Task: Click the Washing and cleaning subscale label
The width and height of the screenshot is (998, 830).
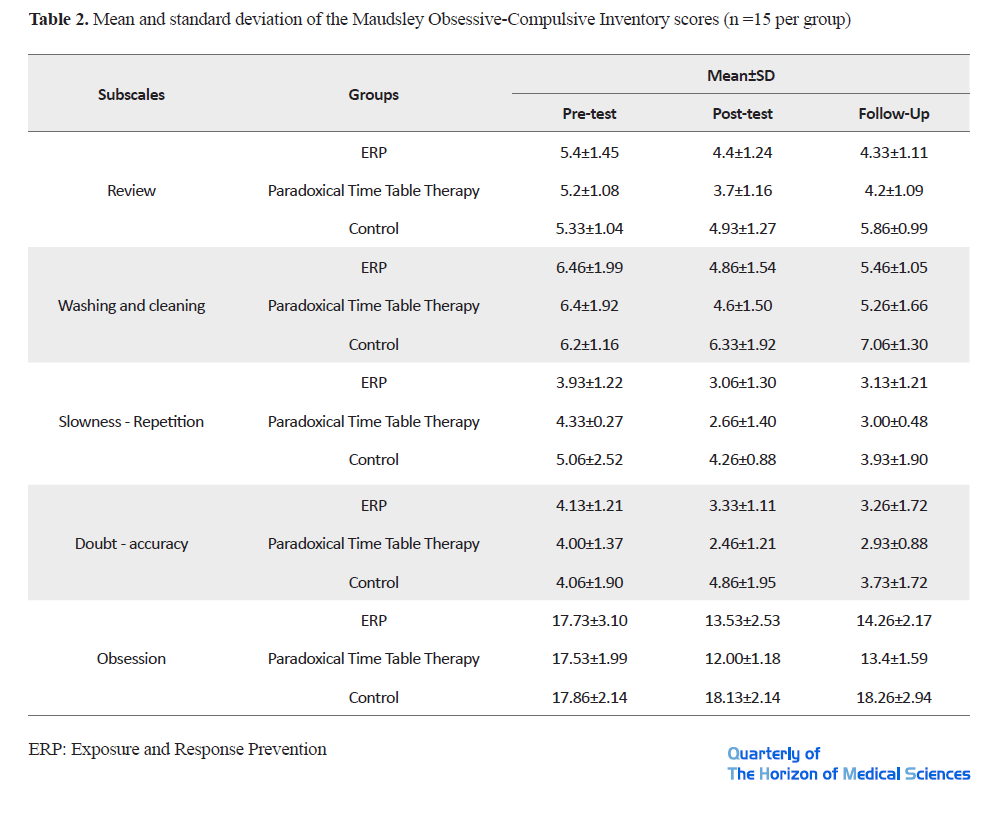Action: click(131, 306)
